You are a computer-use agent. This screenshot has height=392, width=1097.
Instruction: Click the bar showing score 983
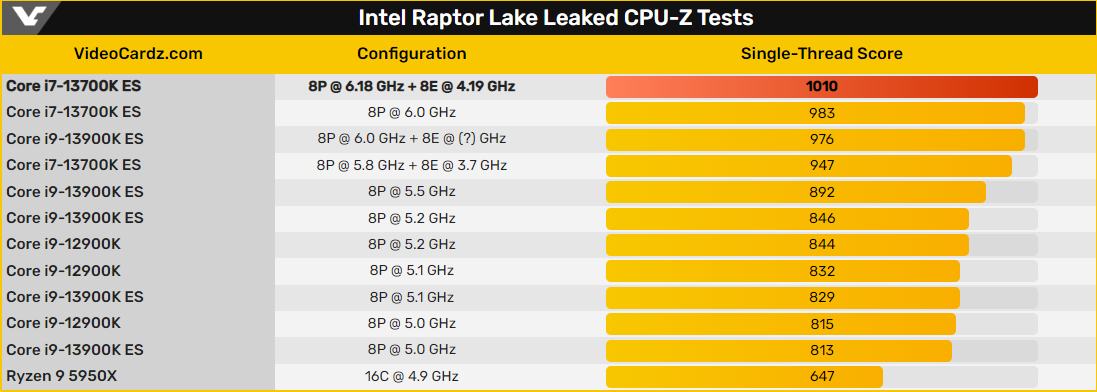pyautogui.click(x=815, y=113)
